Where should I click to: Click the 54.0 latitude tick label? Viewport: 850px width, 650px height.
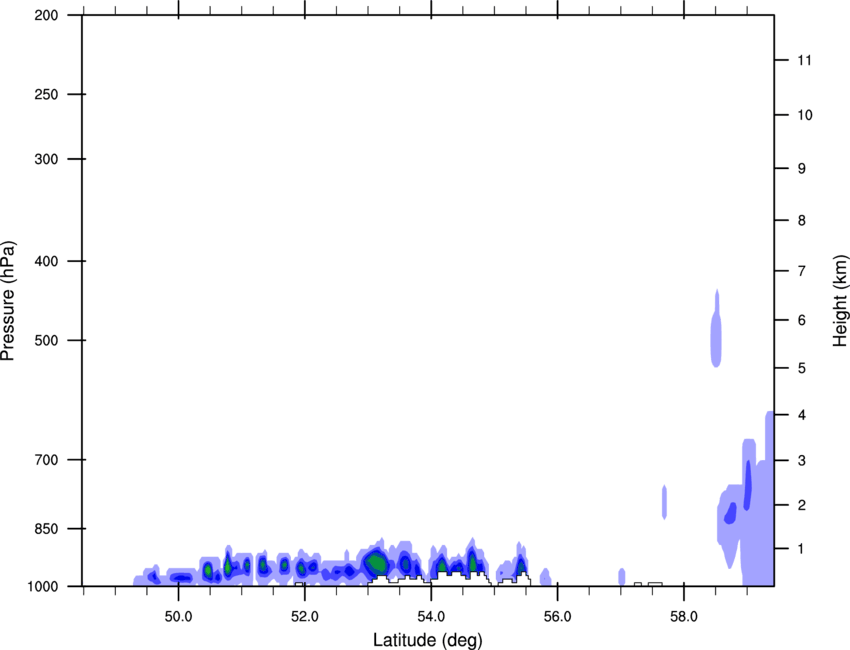[x=431, y=617]
